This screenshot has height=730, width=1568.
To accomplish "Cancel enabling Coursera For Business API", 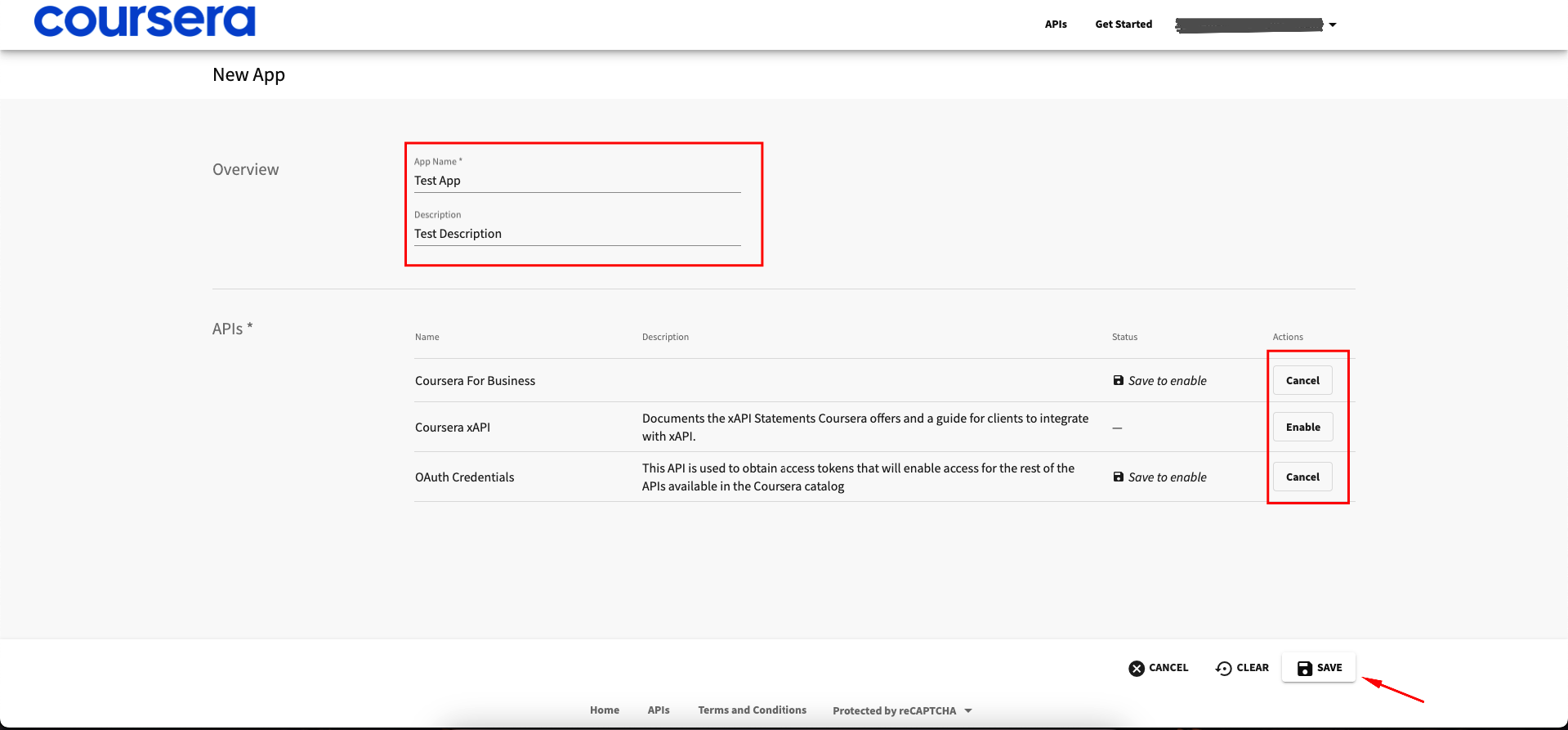I will (x=1302, y=380).
